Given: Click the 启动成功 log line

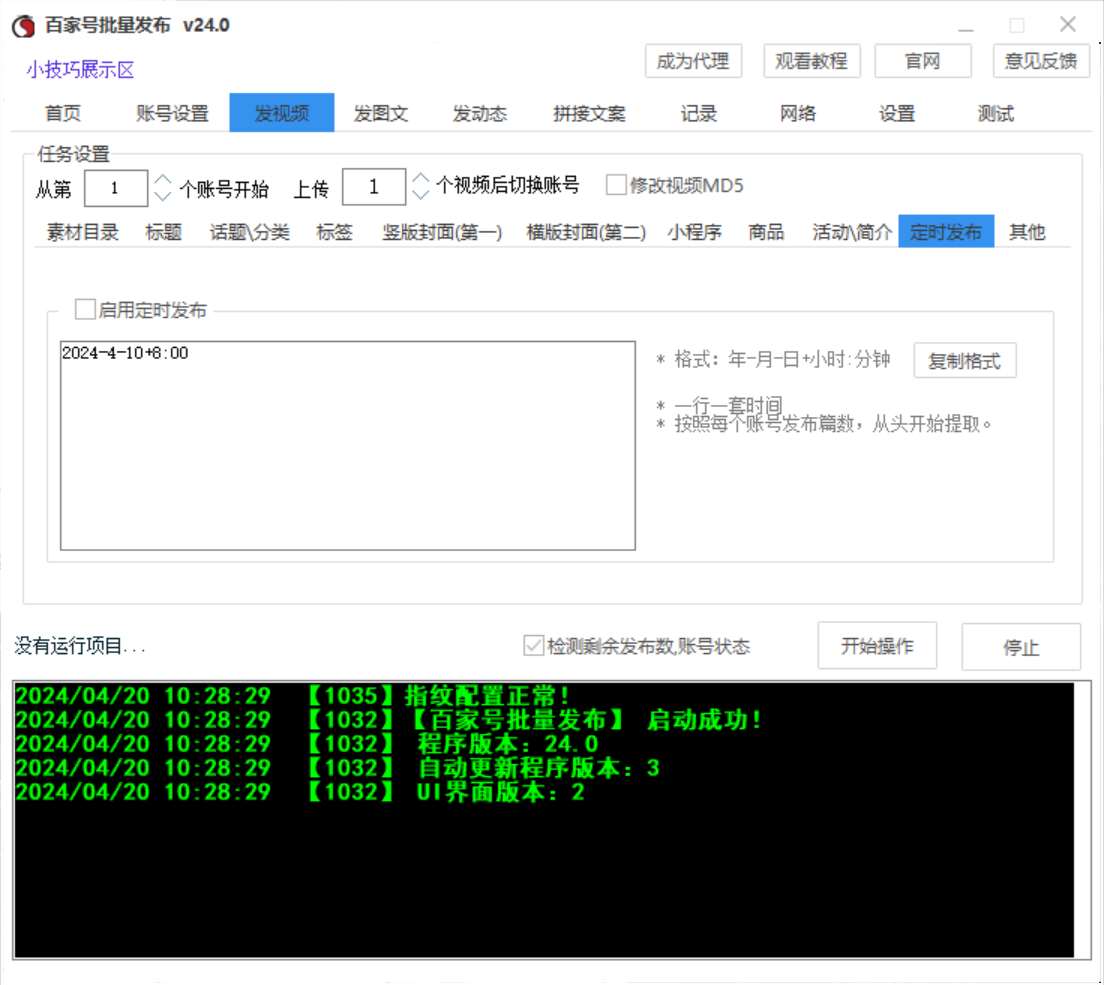Looking at the screenshot, I should click(x=389, y=720).
